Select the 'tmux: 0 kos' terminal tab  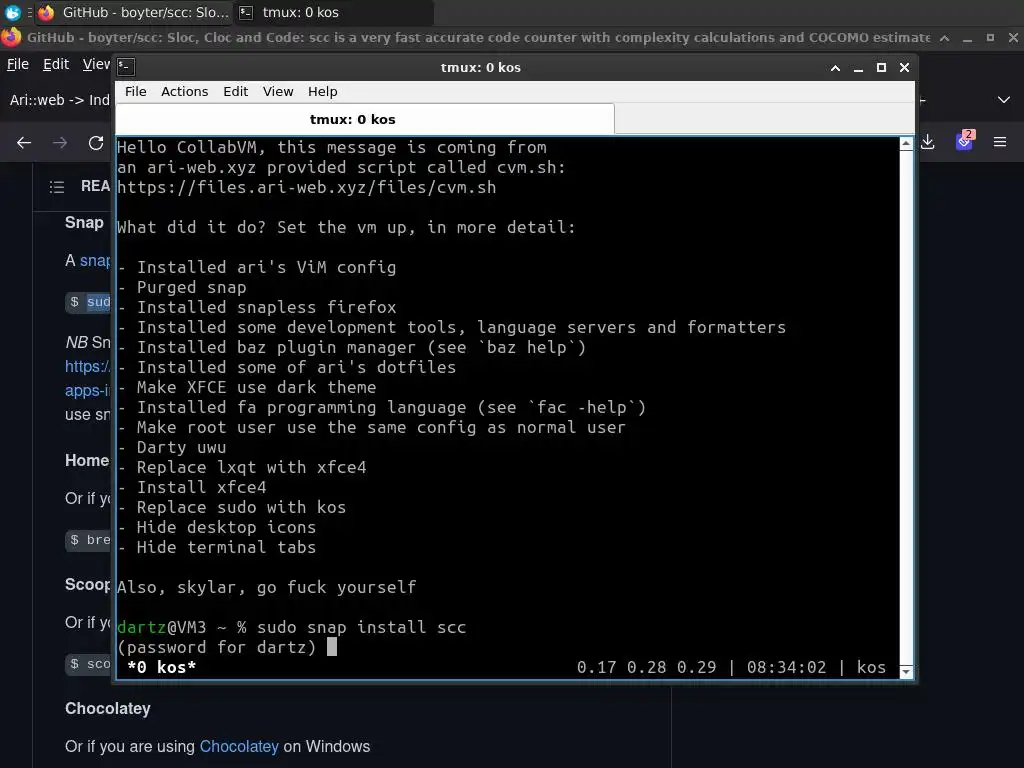(x=365, y=119)
